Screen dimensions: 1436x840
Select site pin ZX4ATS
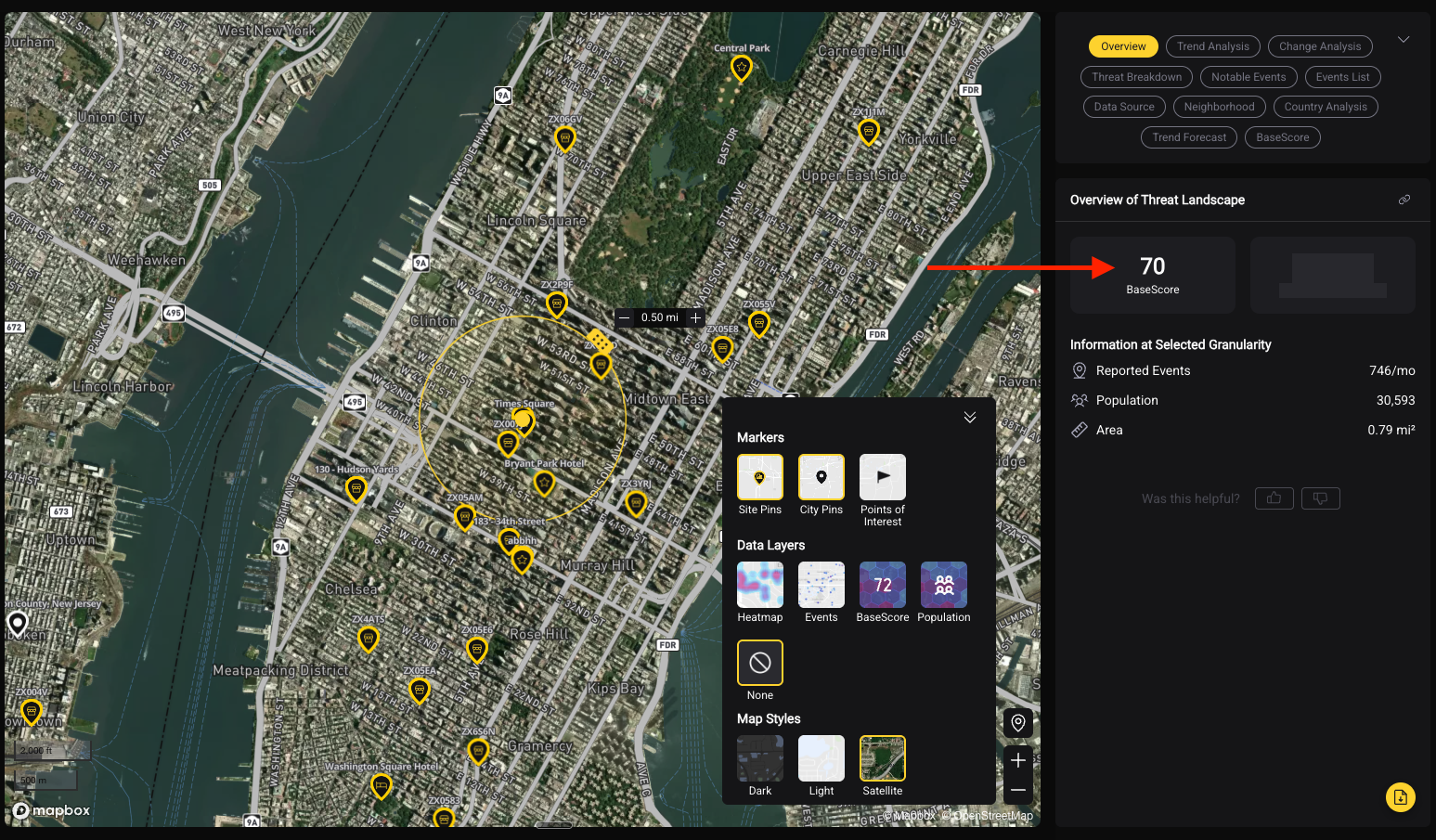(x=369, y=639)
